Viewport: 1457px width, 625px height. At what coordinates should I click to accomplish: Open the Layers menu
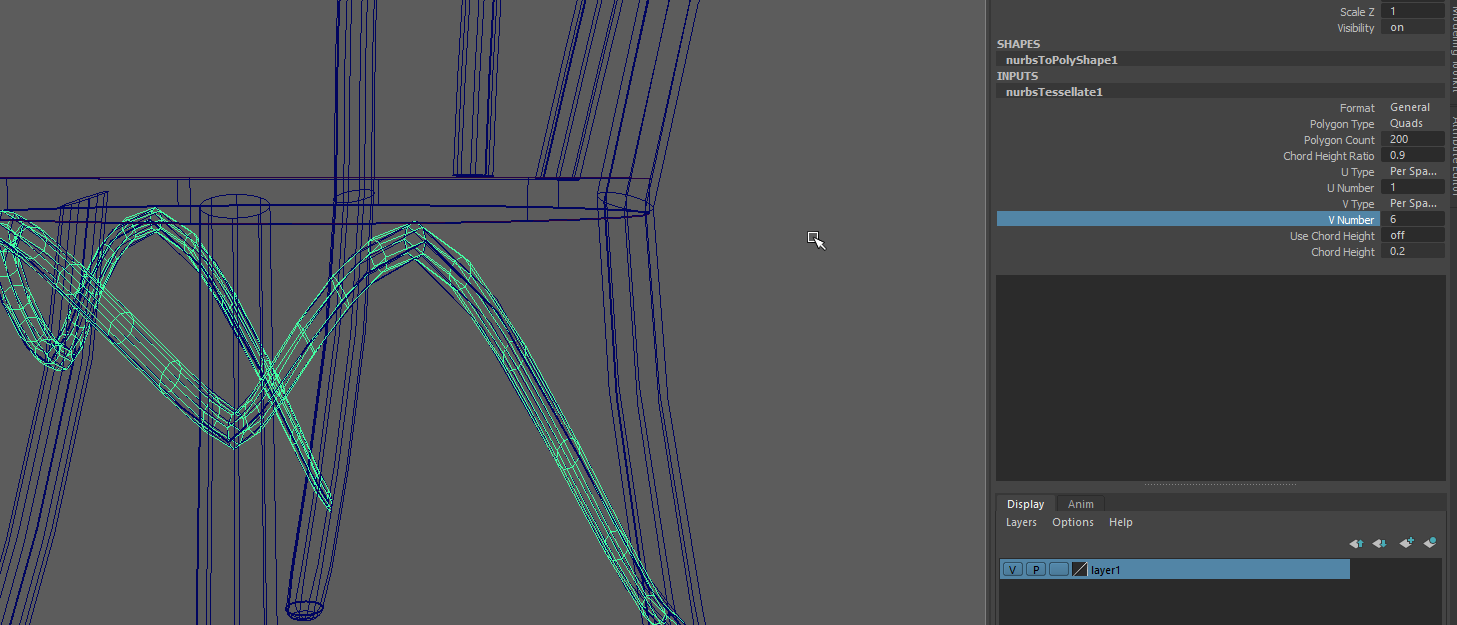coord(1021,522)
